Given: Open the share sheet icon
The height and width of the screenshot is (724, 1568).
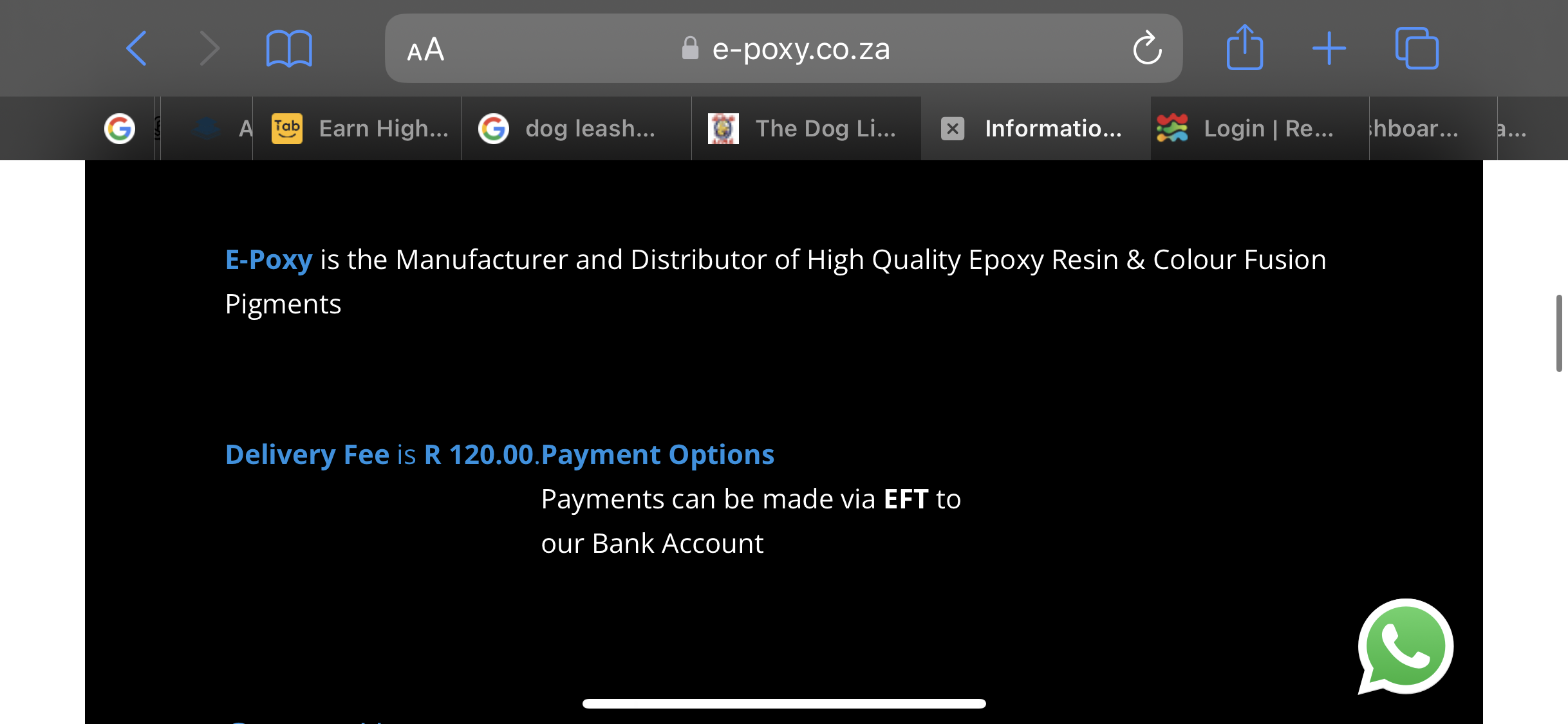Looking at the screenshot, I should point(1244,47).
